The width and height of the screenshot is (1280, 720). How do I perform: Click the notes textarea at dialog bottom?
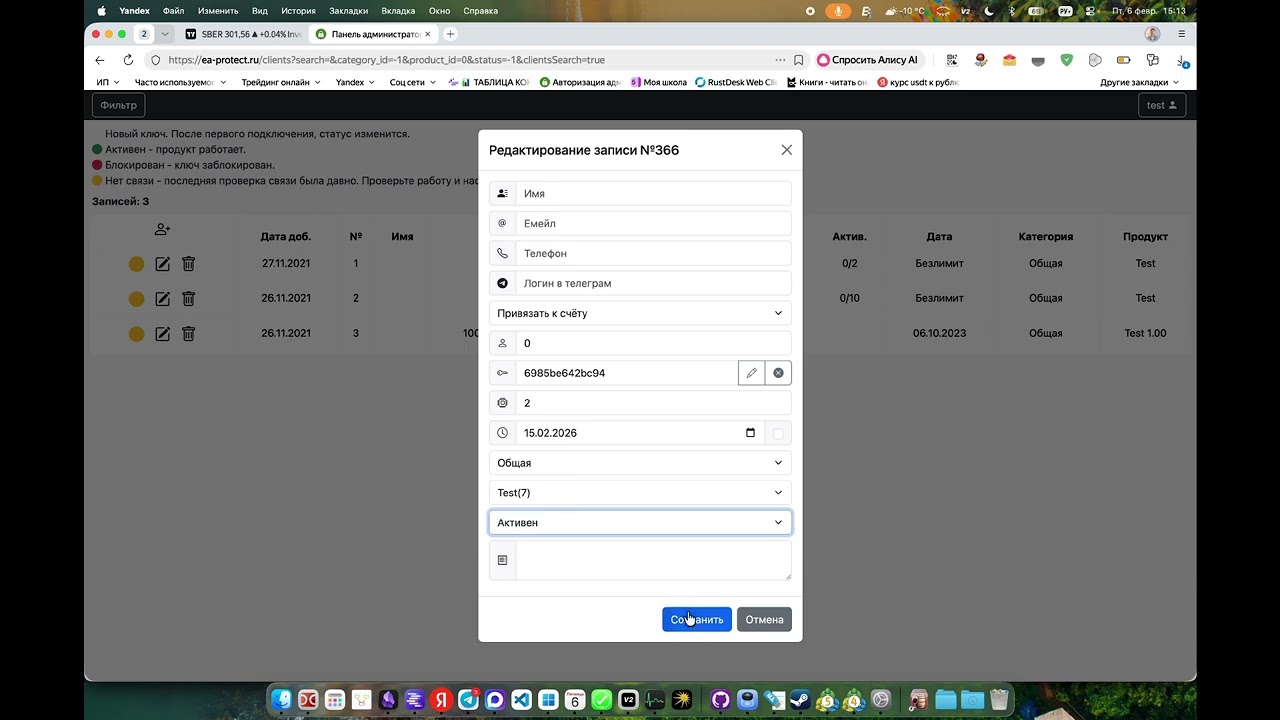pos(653,561)
